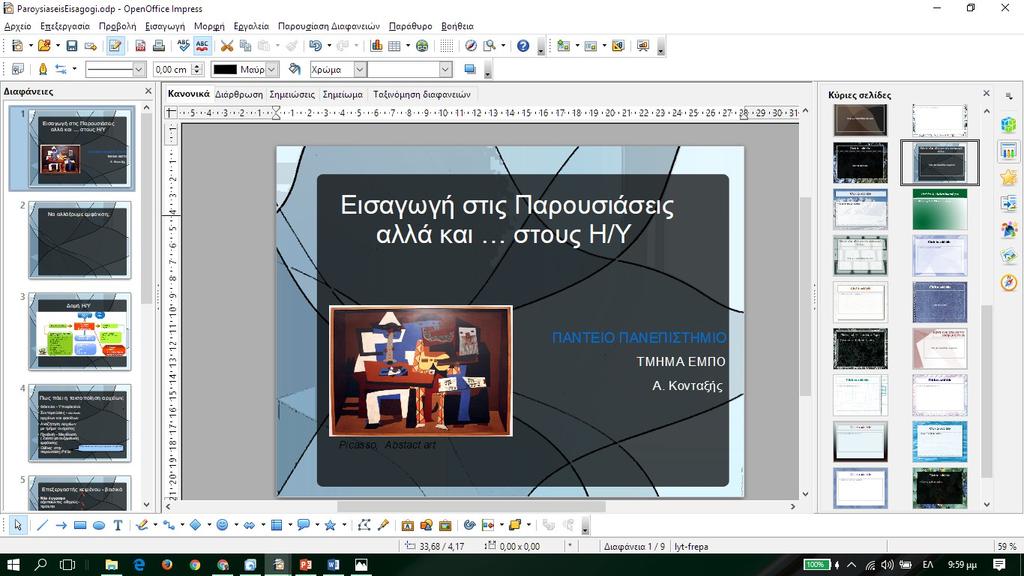The height and width of the screenshot is (576, 1024).
Task: Open the Fontwork Gallery icon
Action: click(x=408, y=525)
